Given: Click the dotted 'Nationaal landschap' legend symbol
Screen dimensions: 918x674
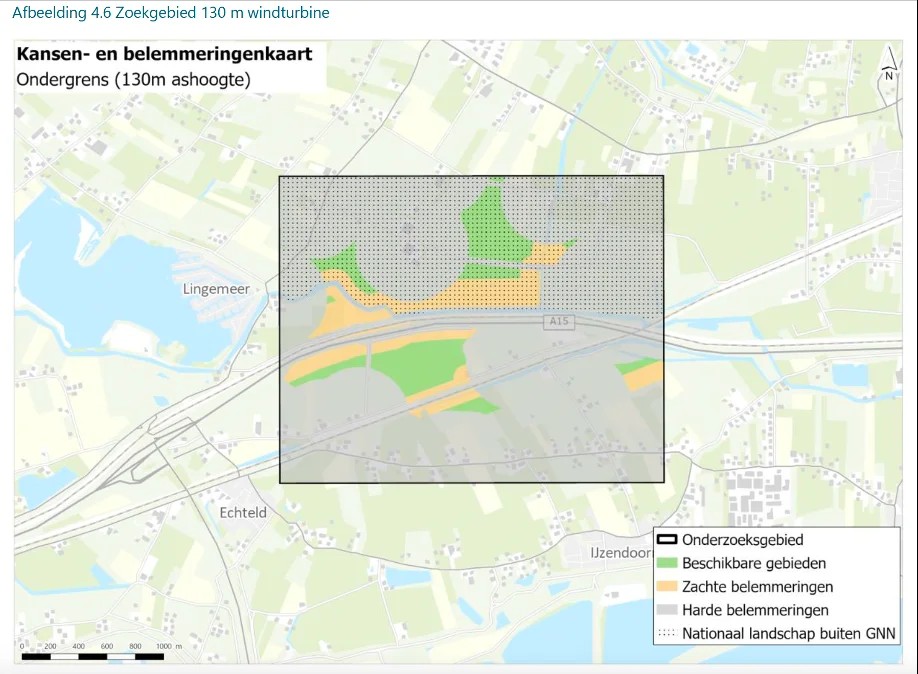Looking at the screenshot, I should 667,634.
